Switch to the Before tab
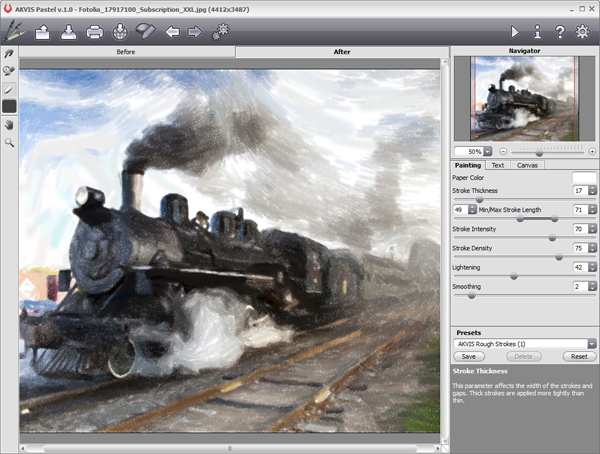Viewport: 600px width, 454px height. coord(126,51)
